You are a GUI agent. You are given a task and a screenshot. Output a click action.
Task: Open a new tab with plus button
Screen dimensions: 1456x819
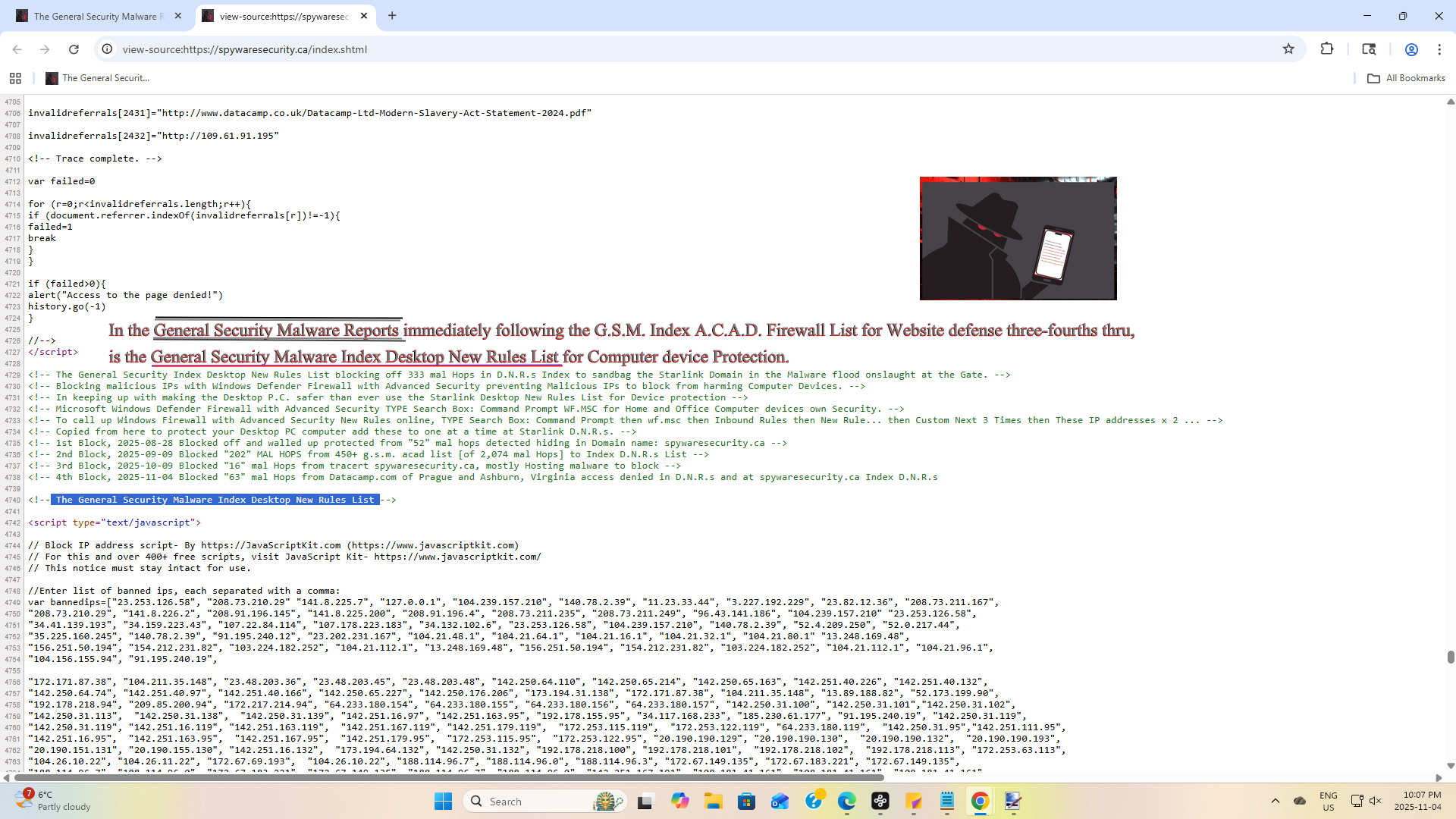coord(392,16)
